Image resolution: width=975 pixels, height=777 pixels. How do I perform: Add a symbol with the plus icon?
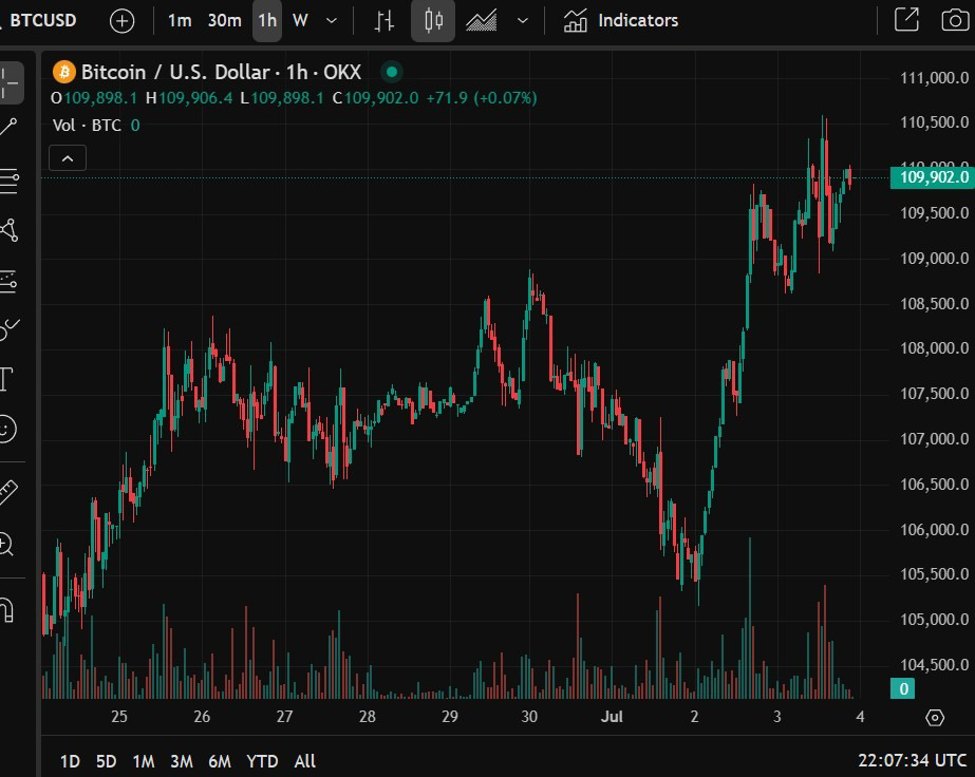[x=122, y=21]
